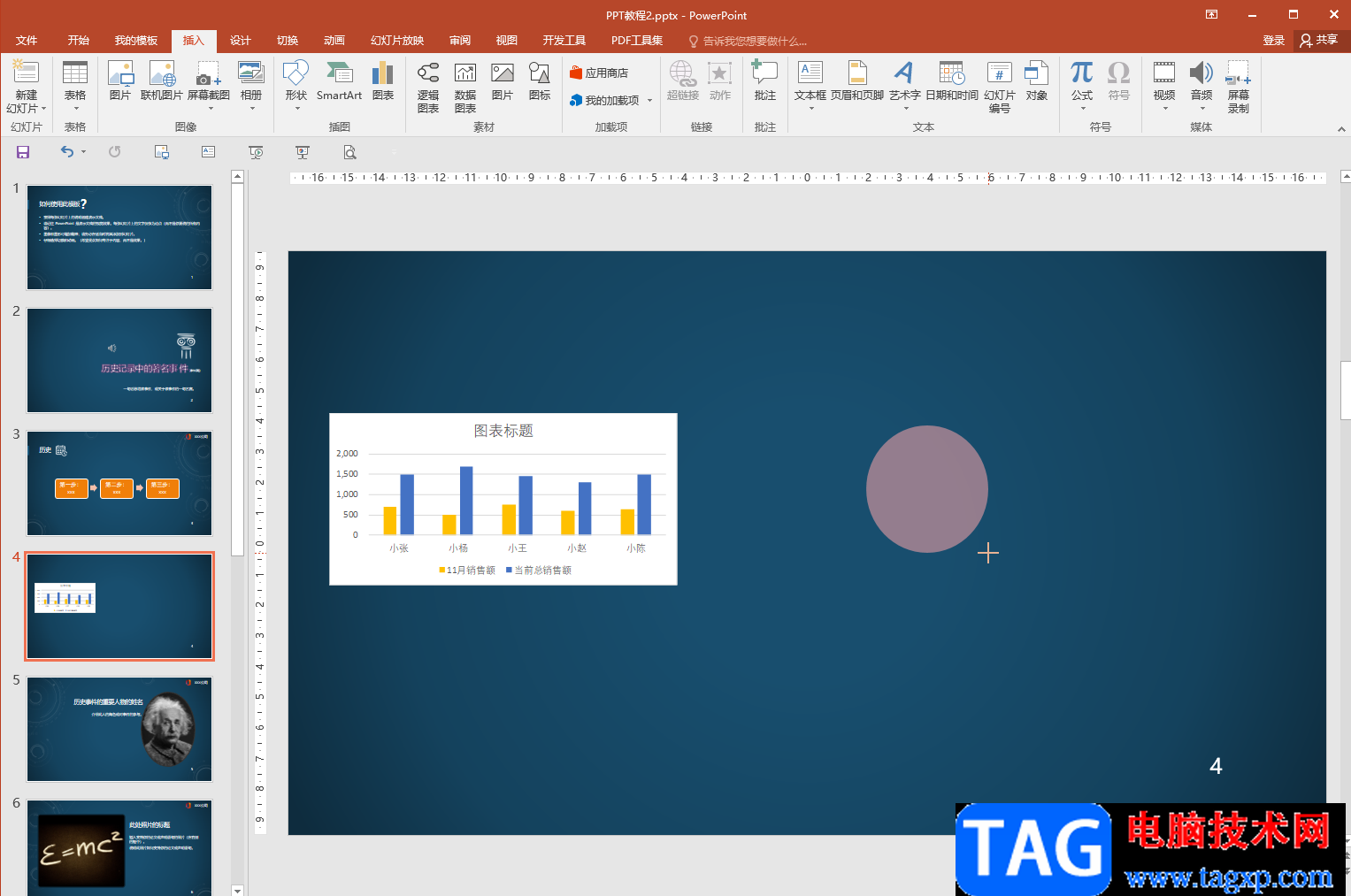The image size is (1351, 896).
Task: Click the 当前总销售额 legend entry
Action: point(539,571)
